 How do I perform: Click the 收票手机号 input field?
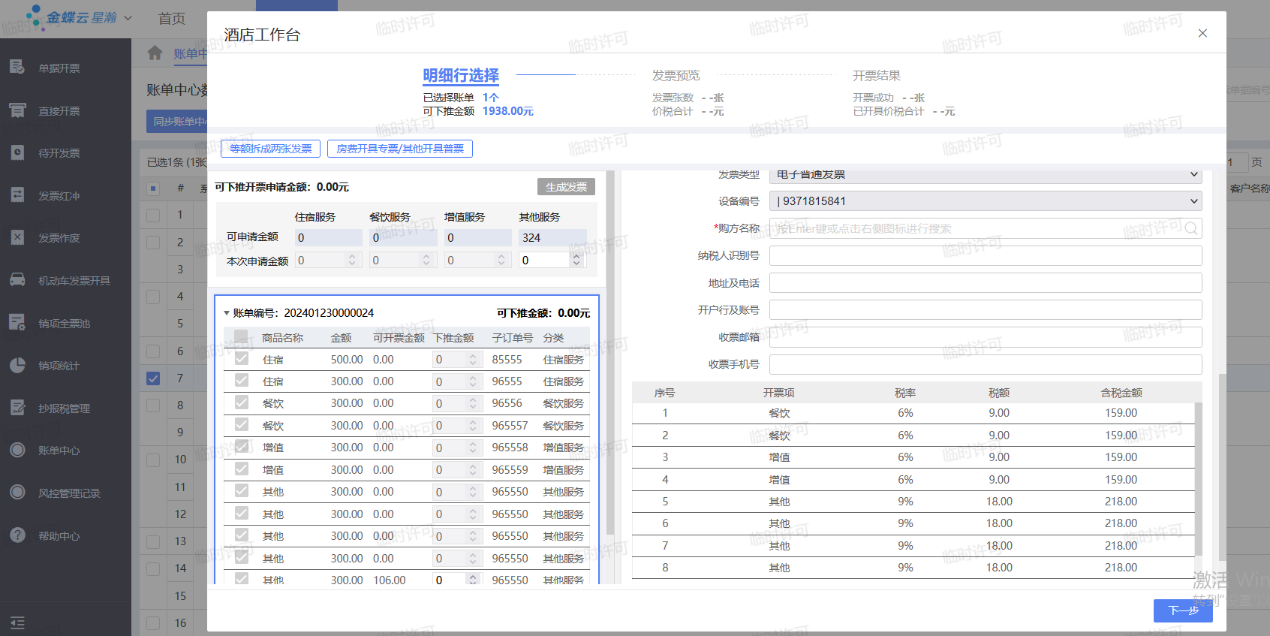(985, 364)
